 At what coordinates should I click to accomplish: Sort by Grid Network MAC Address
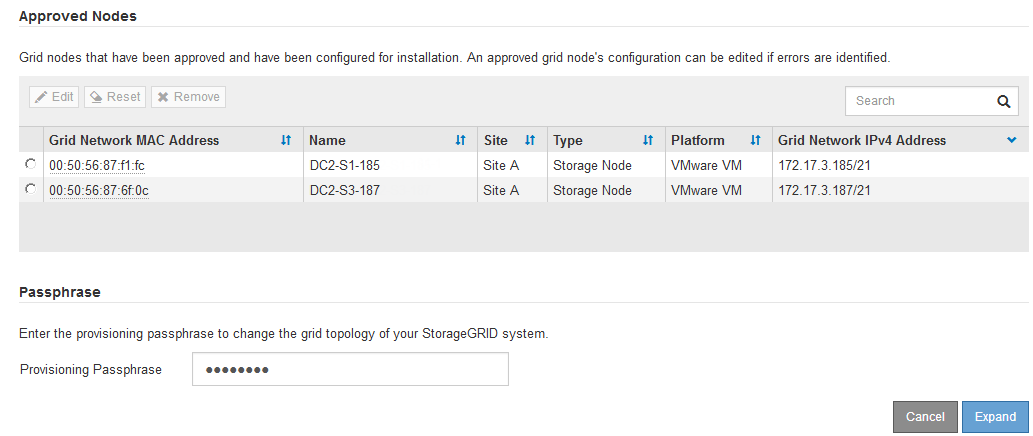click(286, 140)
